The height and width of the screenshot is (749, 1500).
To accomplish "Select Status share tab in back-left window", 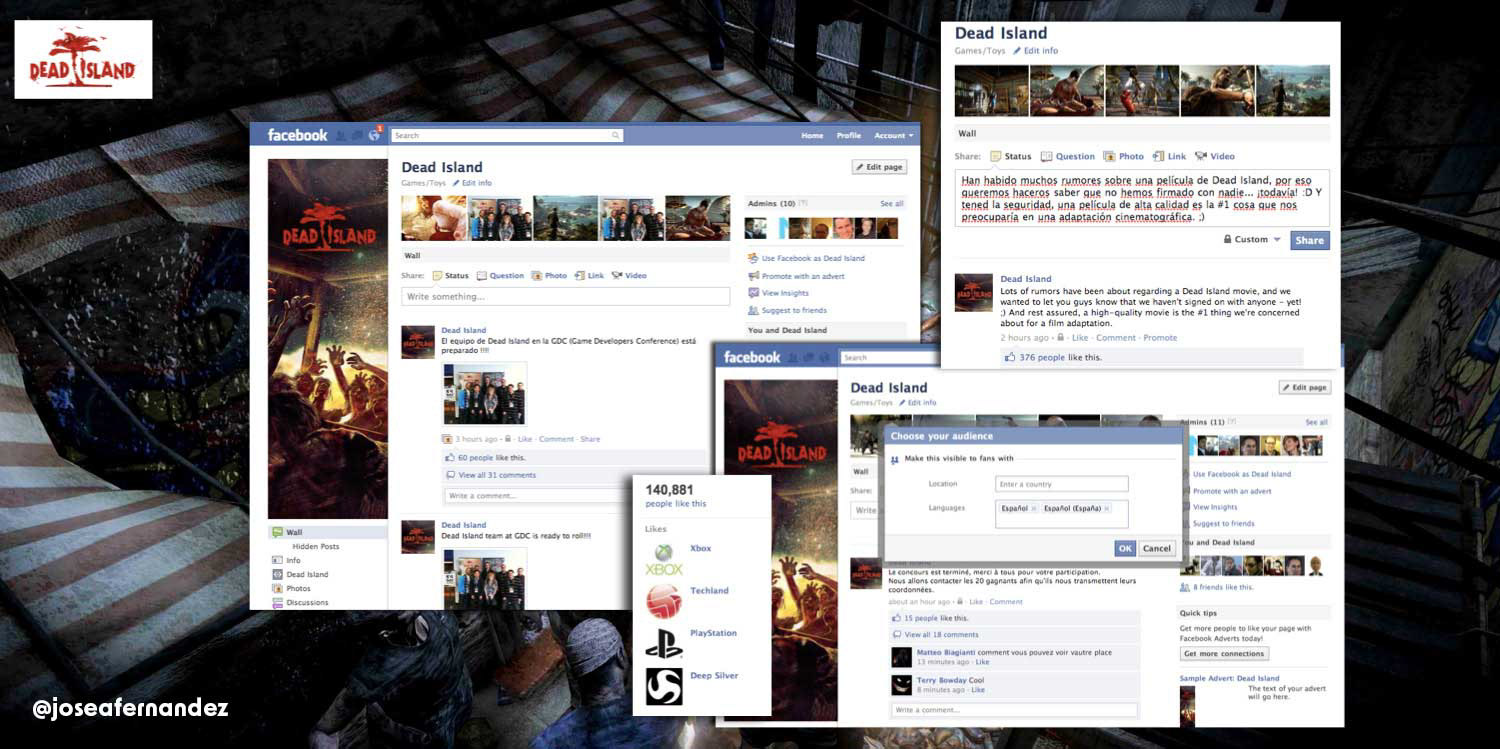I will 450,275.
